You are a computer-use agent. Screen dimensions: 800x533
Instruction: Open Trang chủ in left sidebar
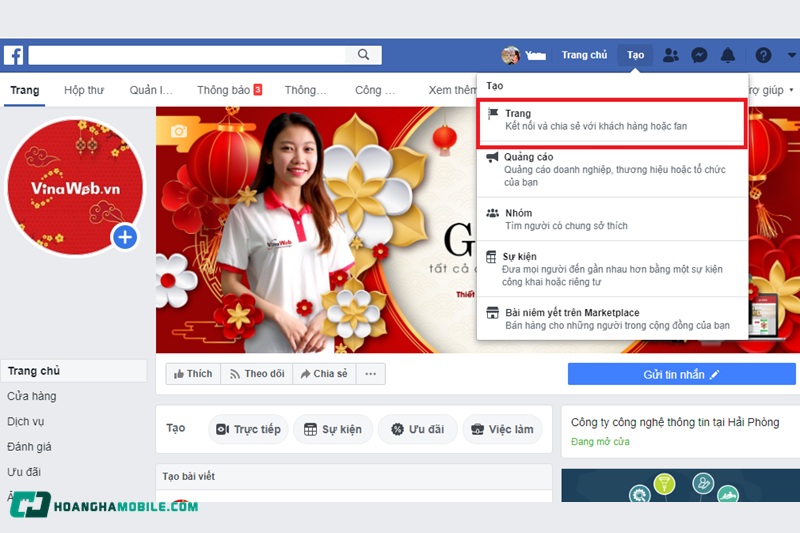click(73, 371)
